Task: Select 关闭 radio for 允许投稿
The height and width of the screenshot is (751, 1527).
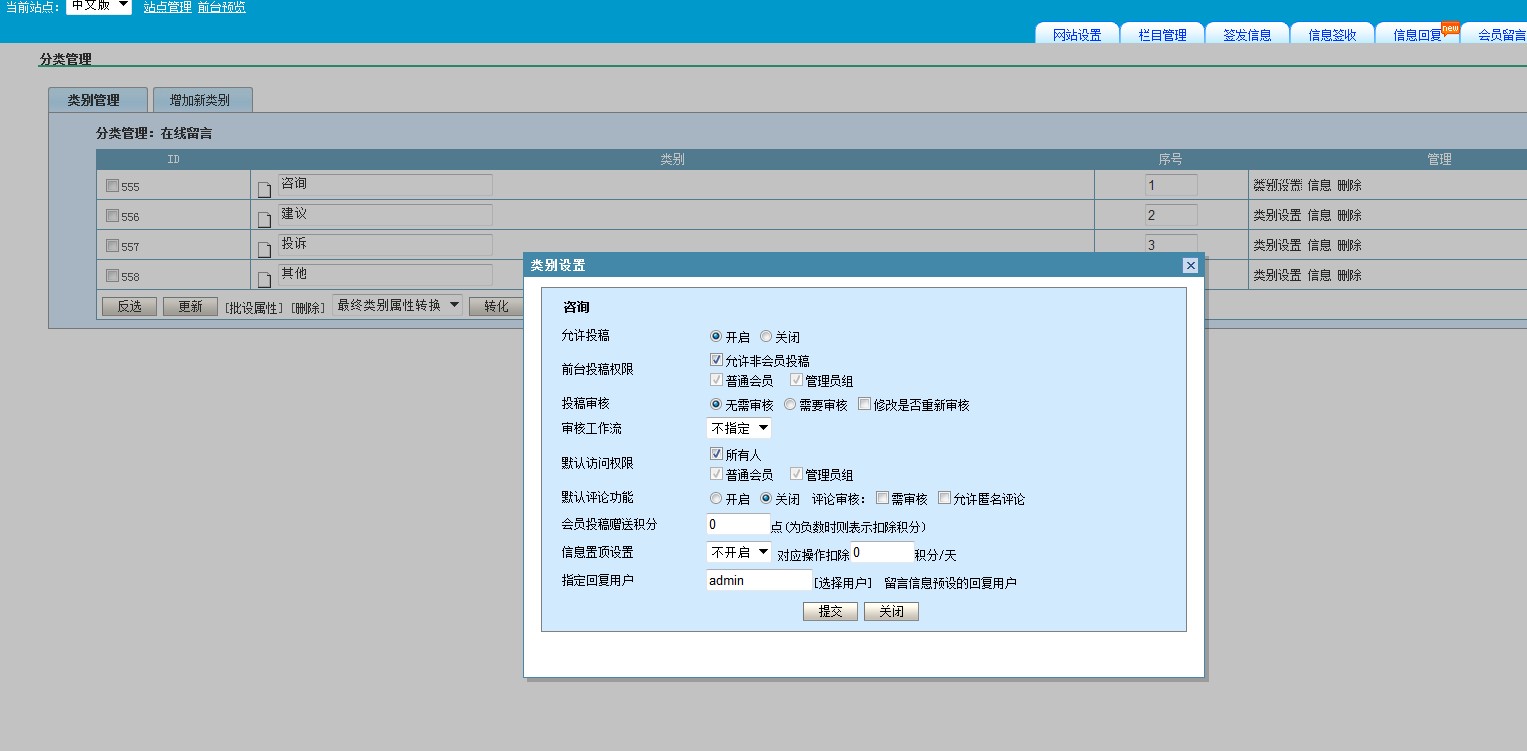Action: tap(766, 337)
